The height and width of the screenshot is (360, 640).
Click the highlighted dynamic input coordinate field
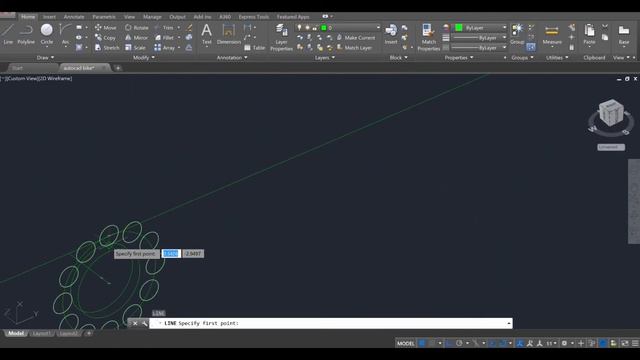click(x=171, y=253)
